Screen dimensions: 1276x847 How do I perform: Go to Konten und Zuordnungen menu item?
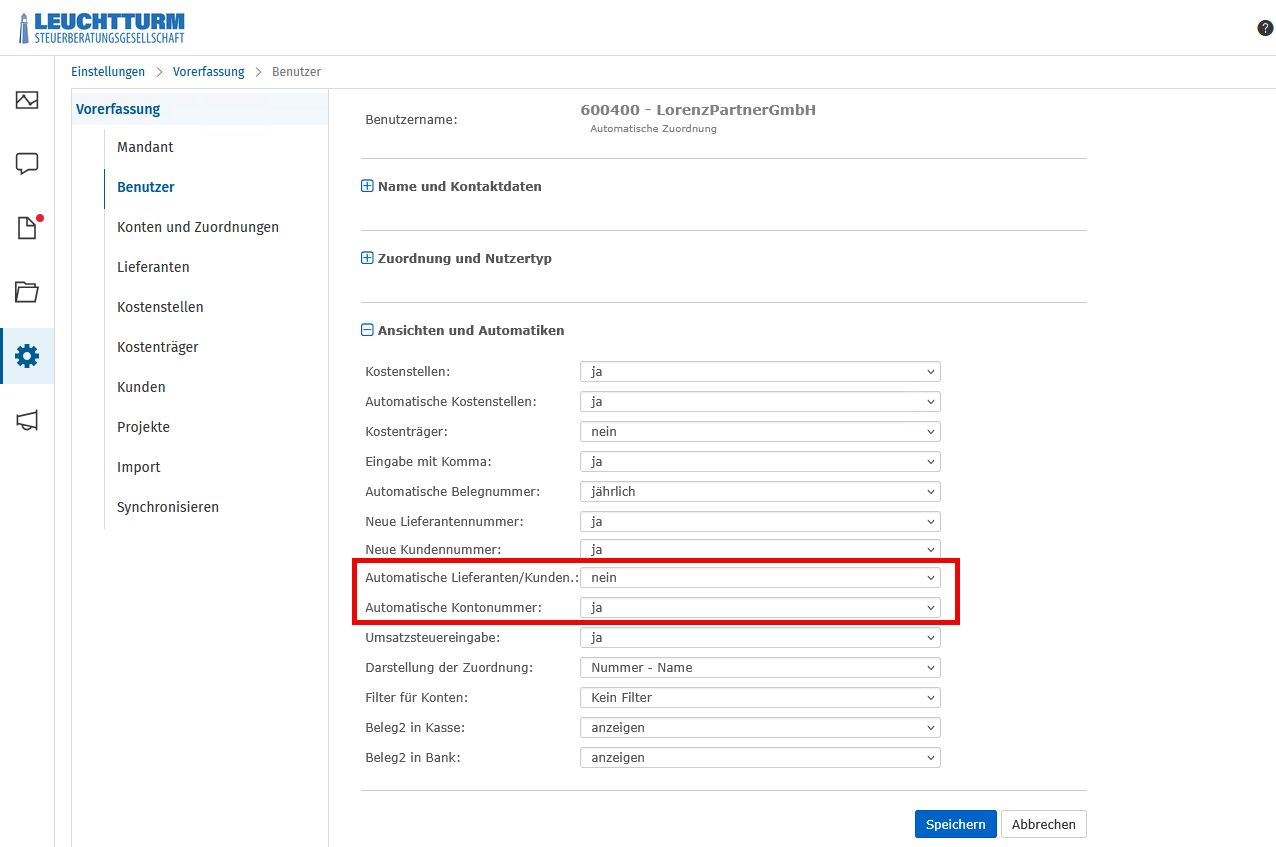(x=198, y=227)
